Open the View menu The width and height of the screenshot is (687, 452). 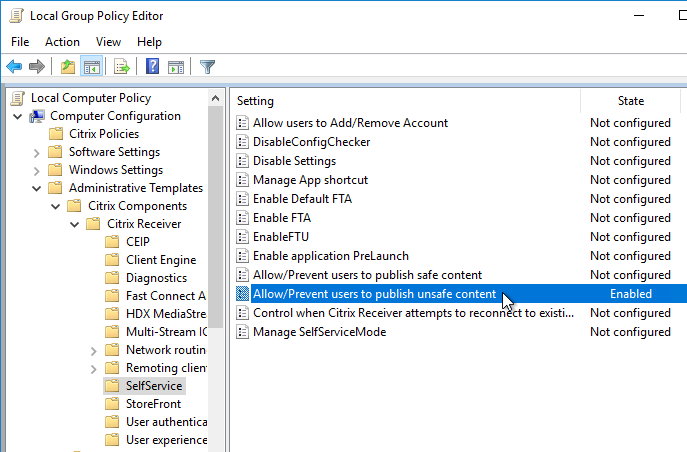[108, 42]
